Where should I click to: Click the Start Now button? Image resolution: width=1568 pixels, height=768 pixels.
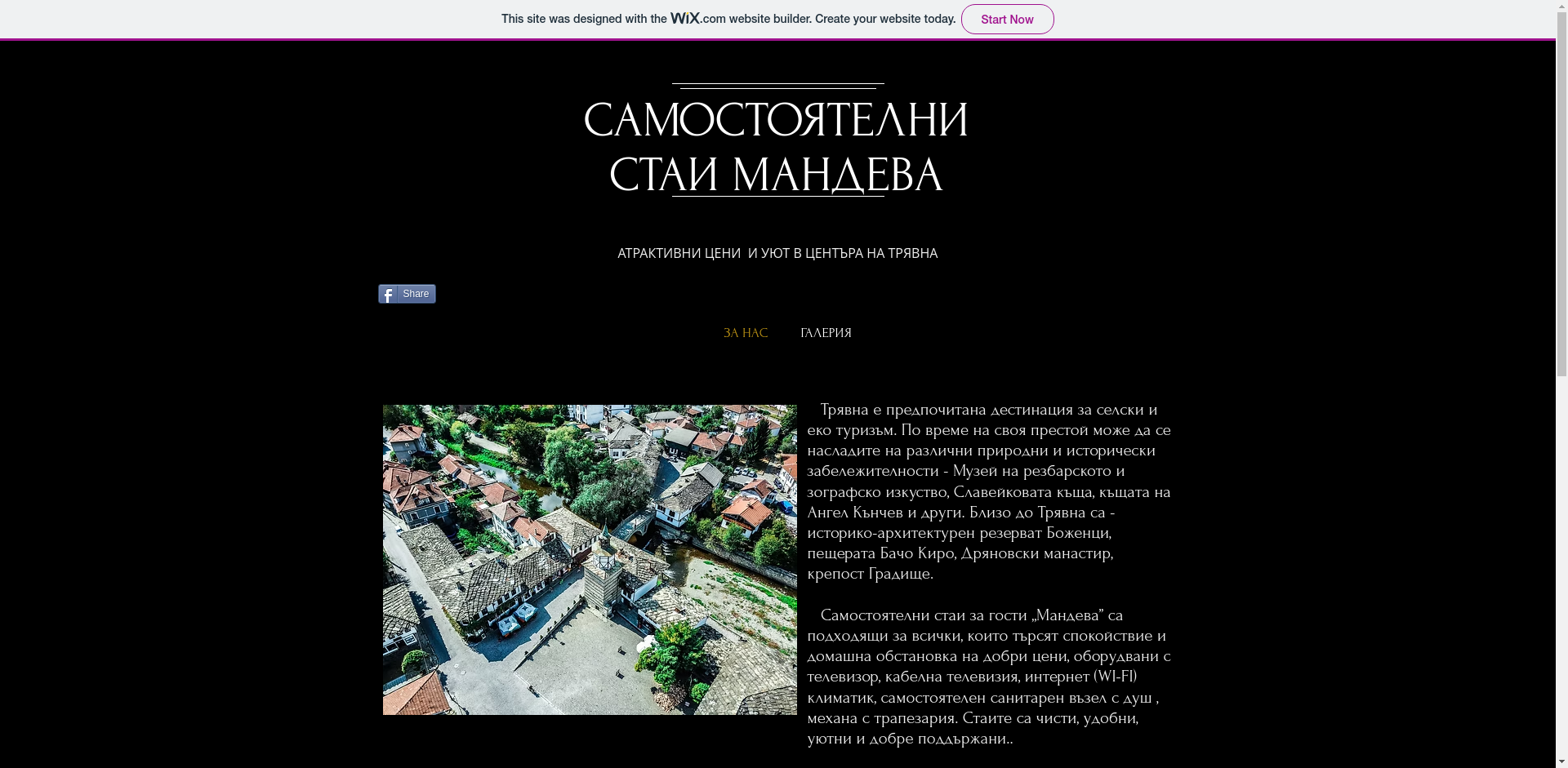coord(1007,19)
